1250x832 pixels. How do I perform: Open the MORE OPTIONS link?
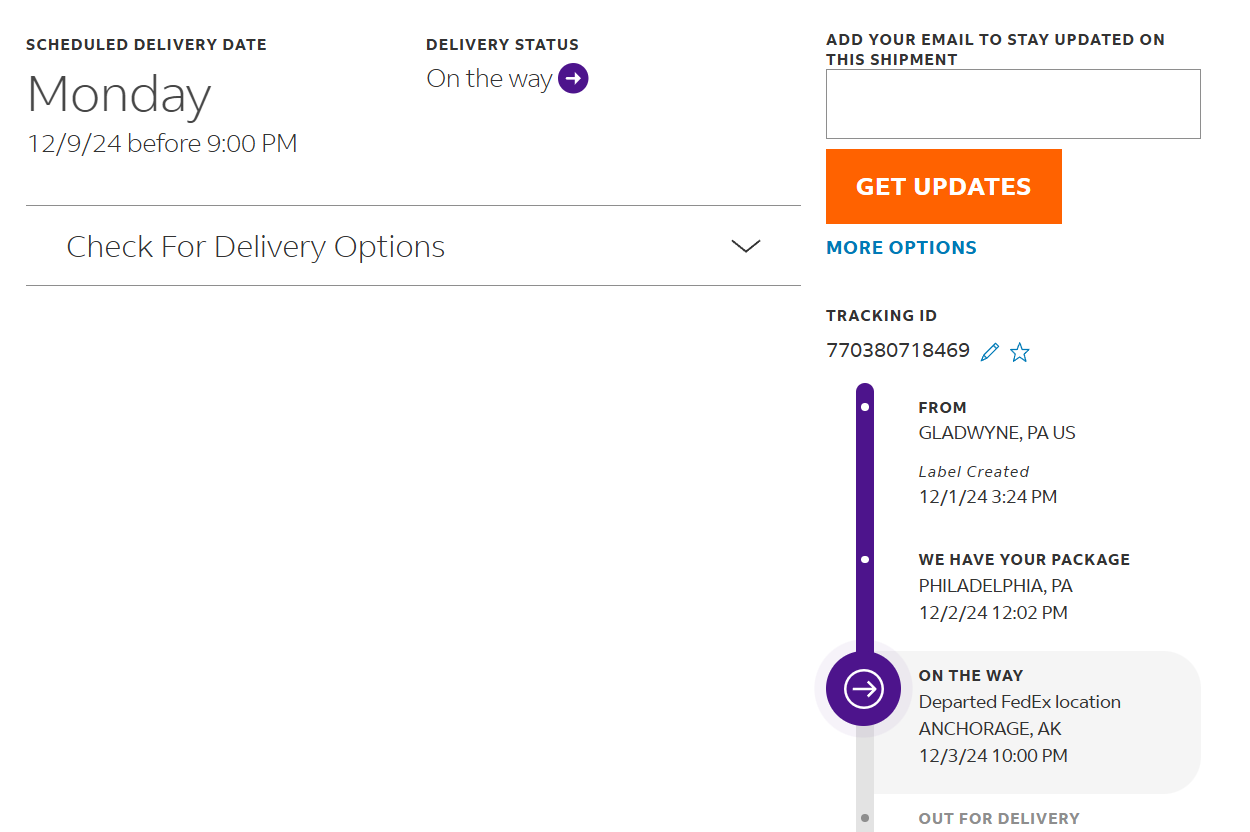pyautogui.click(x=901, y=247)
